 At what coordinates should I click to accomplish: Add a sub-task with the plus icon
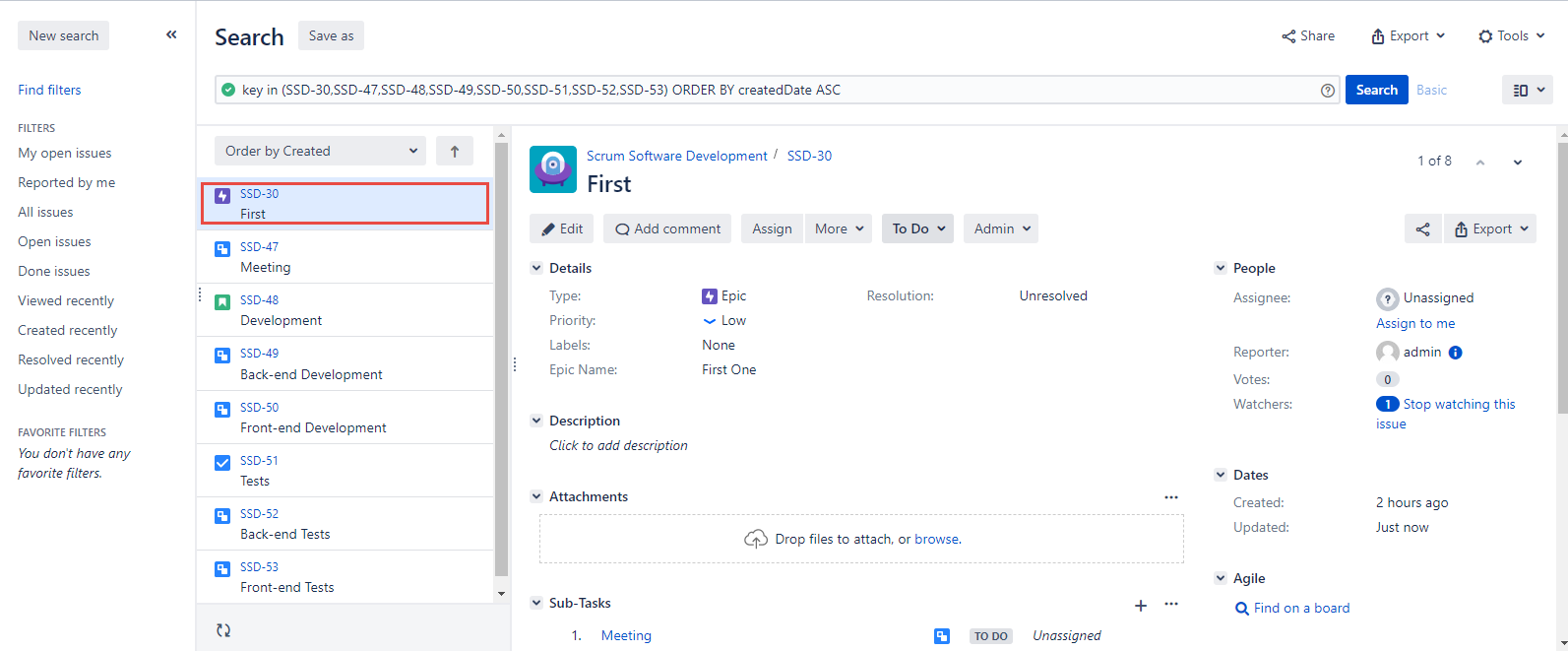point(1140,605)
